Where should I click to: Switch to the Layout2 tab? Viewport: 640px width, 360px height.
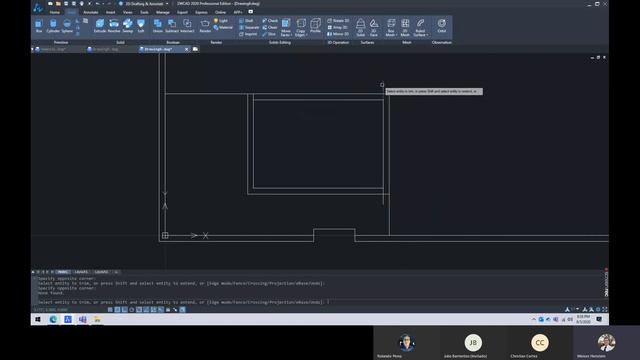click(101, 272)
